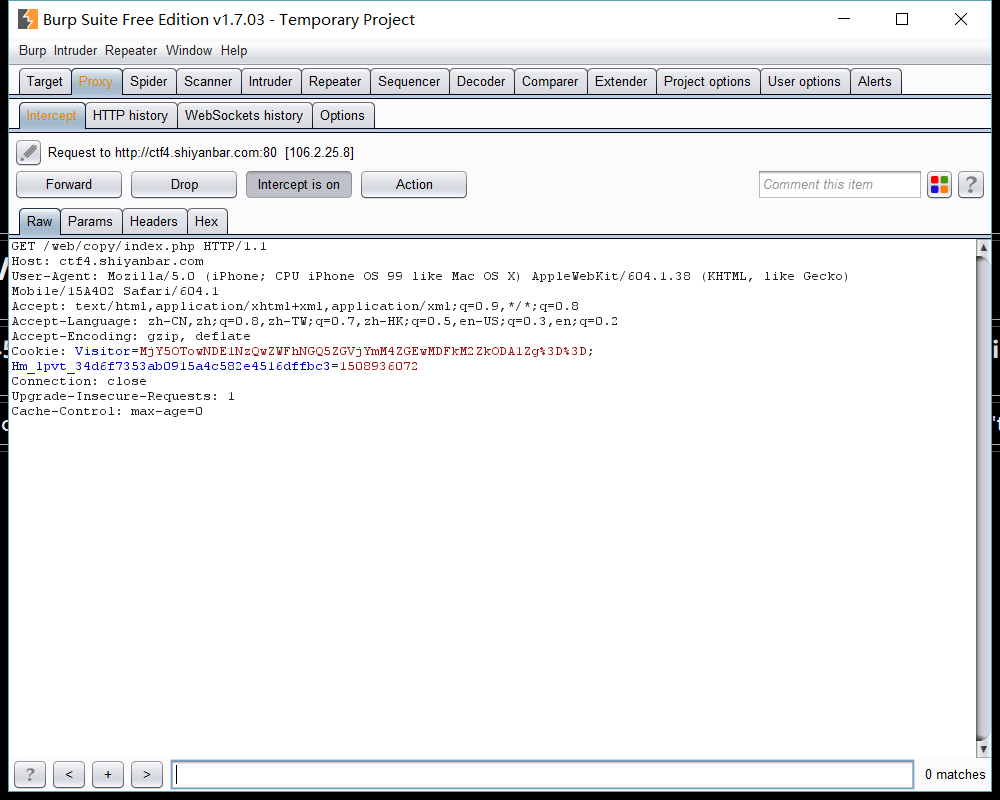Select the Raw message view tab
The width and height of the screenshot is (1000, 800).
coord(40,221)
